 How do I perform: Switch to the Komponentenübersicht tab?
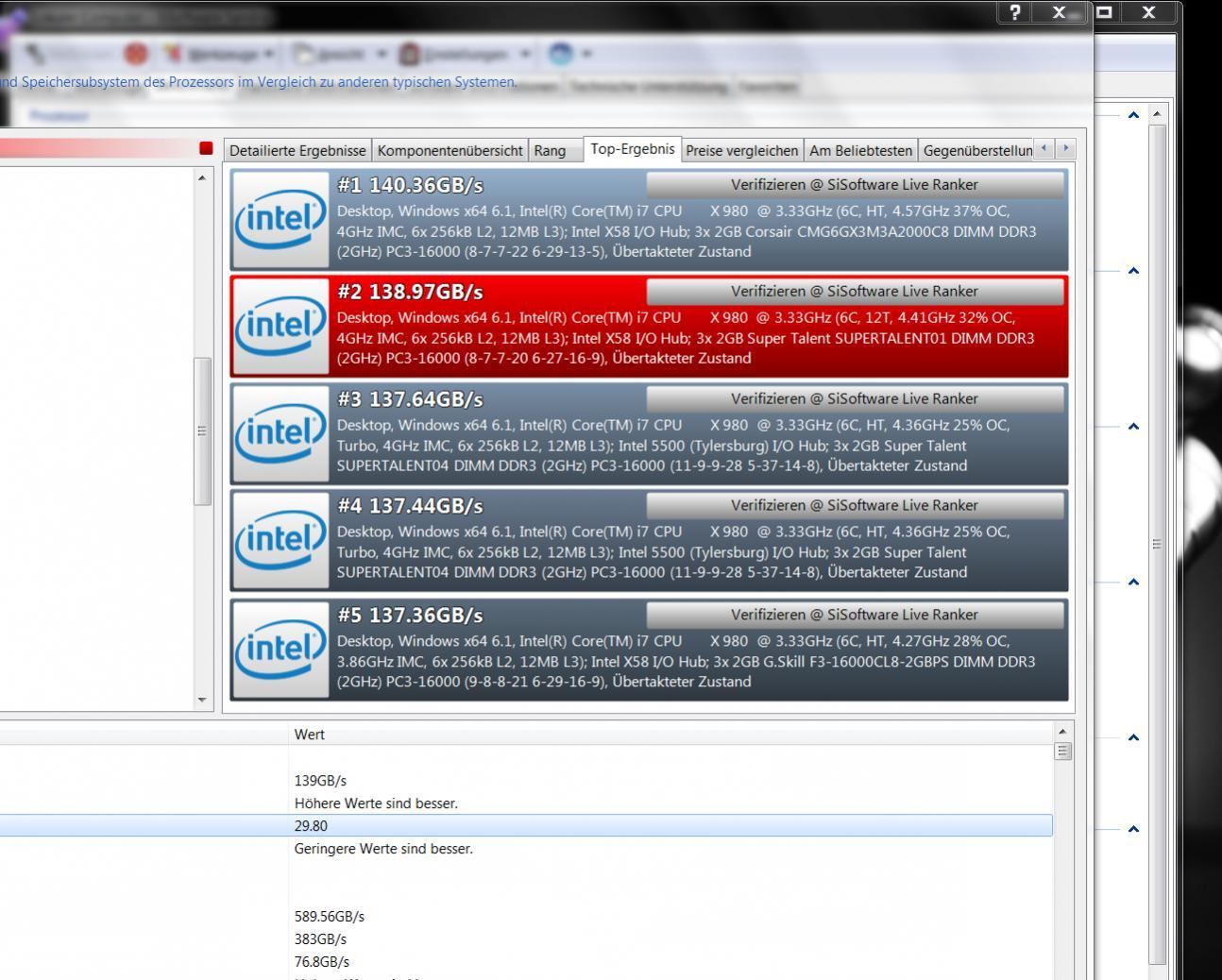[450, 150]
